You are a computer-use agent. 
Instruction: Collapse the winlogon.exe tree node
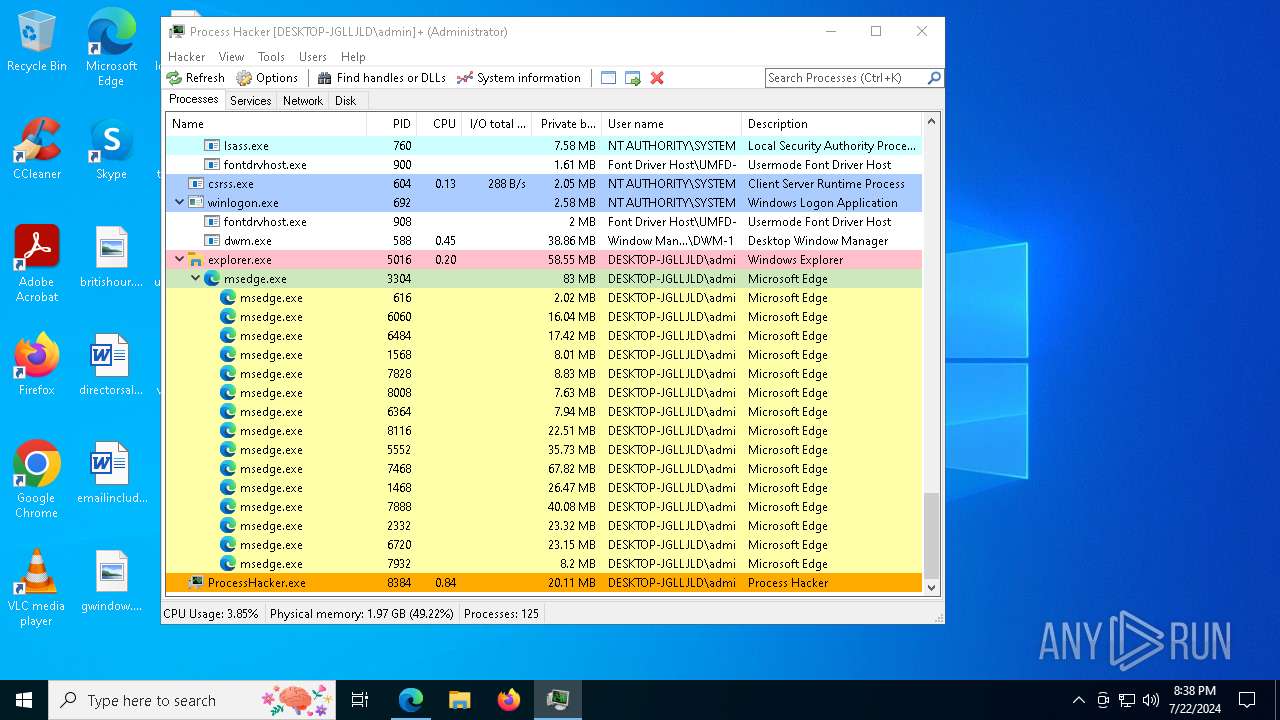tap(179, 203)
